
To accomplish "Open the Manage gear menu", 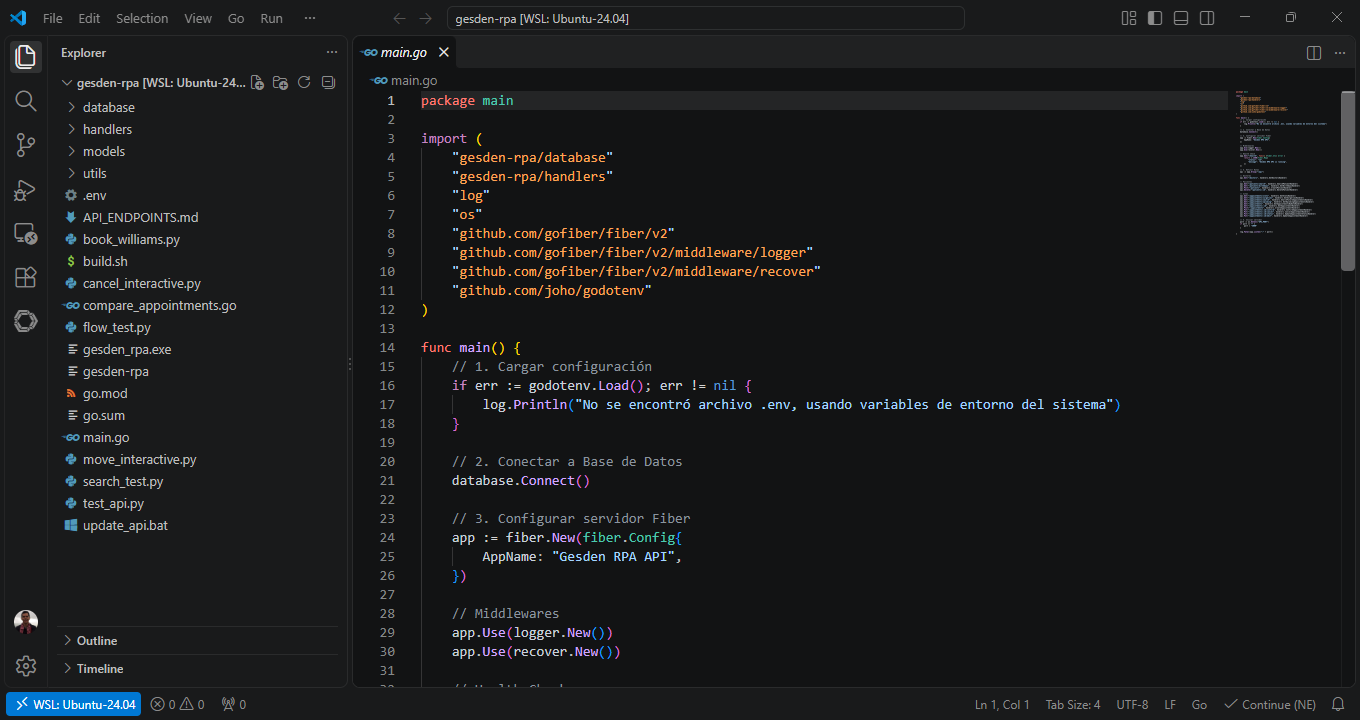I will tap(26, 666).
